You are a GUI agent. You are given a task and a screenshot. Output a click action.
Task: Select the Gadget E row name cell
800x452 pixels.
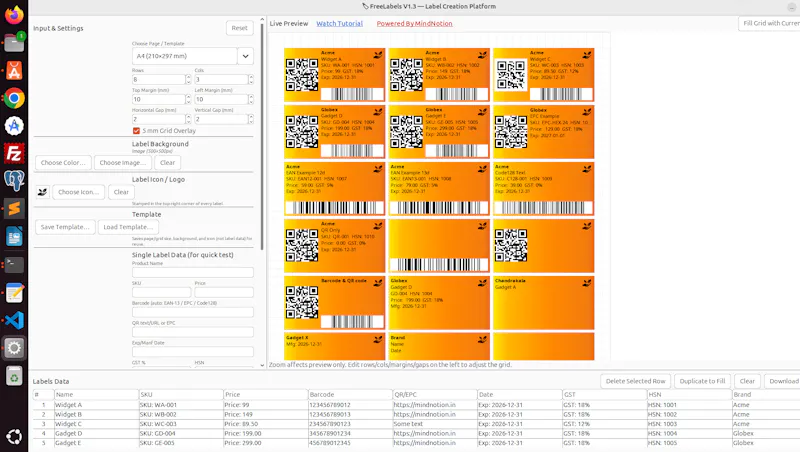96,443
